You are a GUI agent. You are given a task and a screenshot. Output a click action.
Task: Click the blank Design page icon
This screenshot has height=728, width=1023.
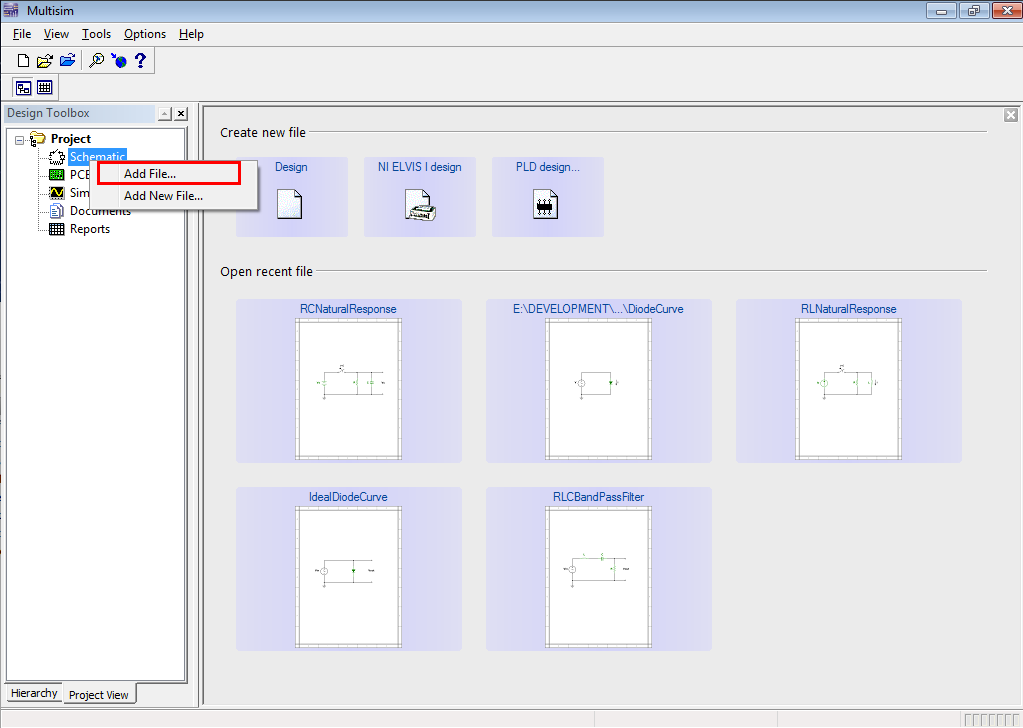pyautogui.click(x=290, y=204)
